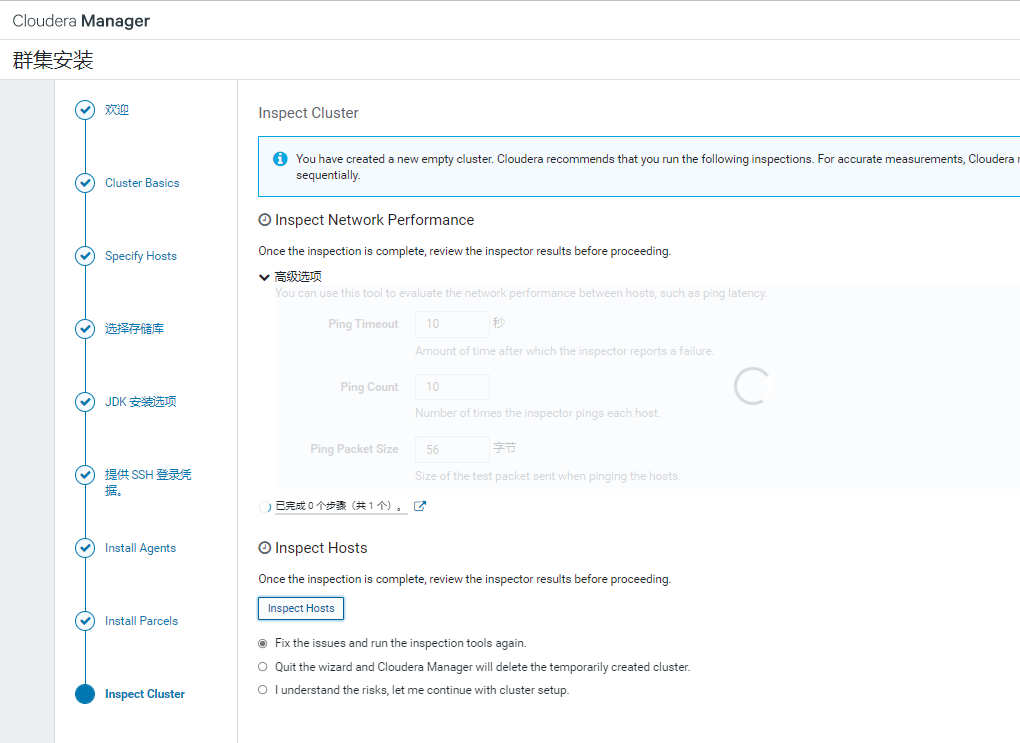Select 'I understand the risks' radio option
Viewport: 1020px width, 743px height.
click(263, 690)
